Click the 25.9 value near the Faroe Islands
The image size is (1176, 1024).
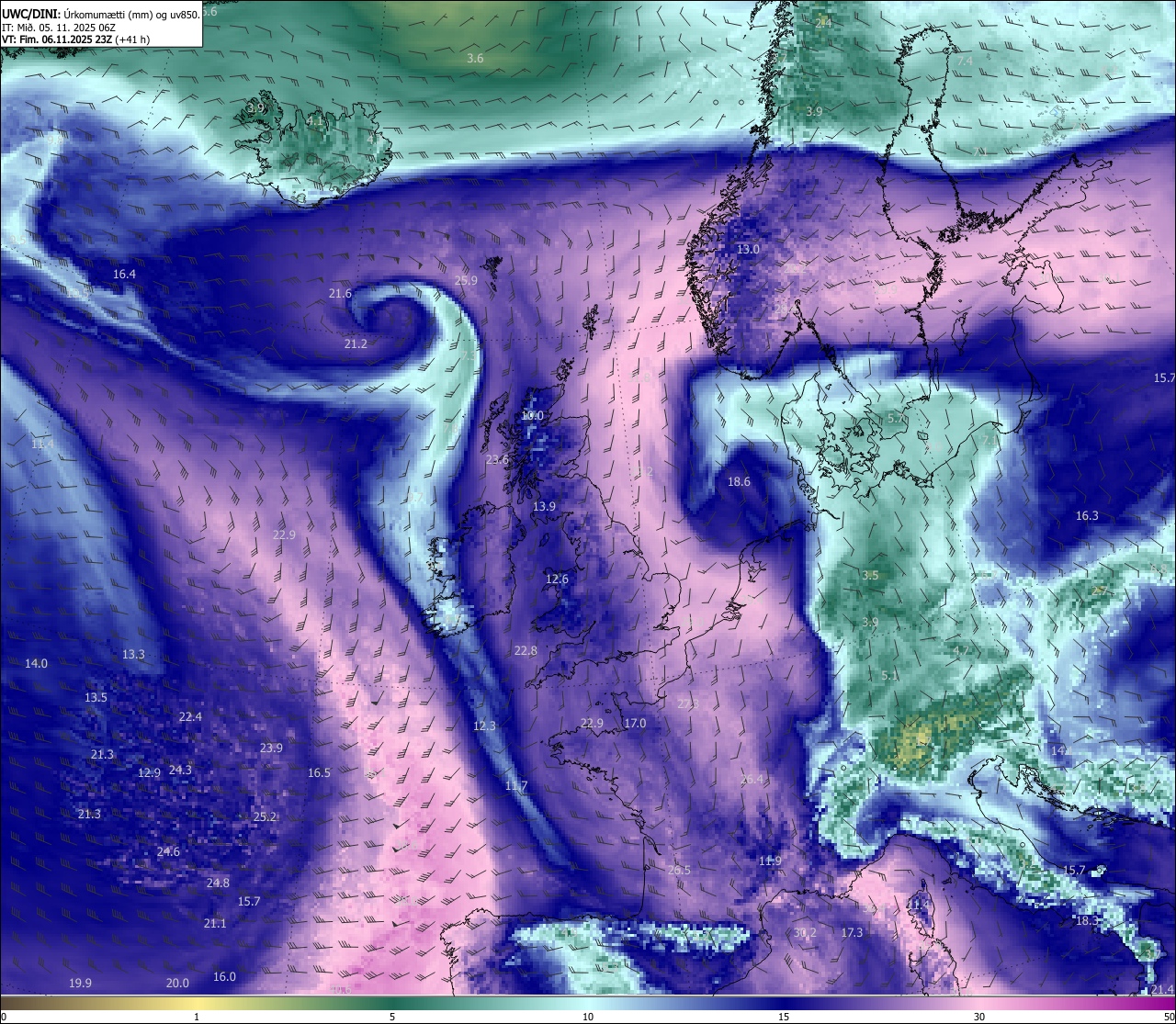[466, 281]
